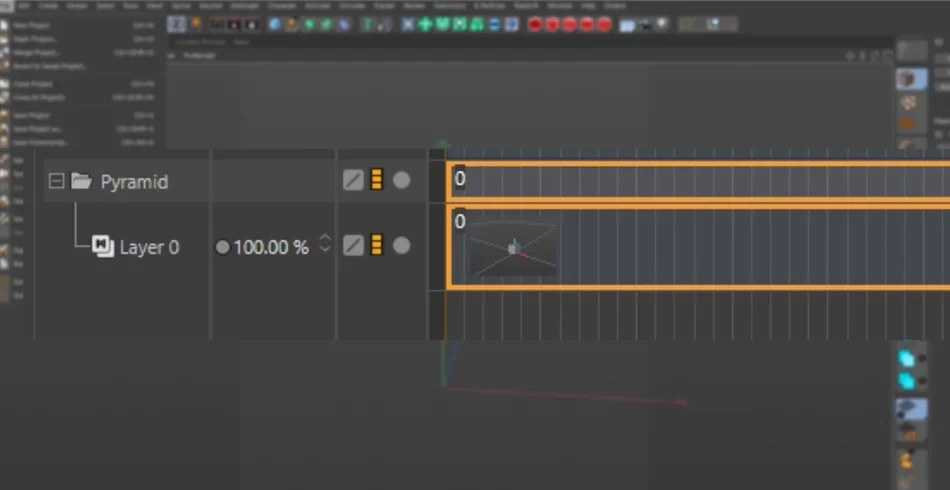Open the Help menu
The image size is (950, 490).
point(588,5)
